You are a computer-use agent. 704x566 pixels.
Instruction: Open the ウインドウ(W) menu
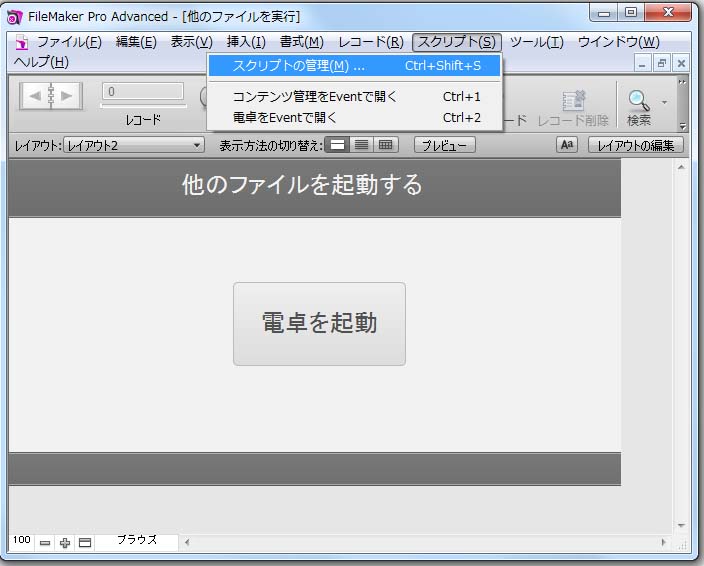click(618, 42)
